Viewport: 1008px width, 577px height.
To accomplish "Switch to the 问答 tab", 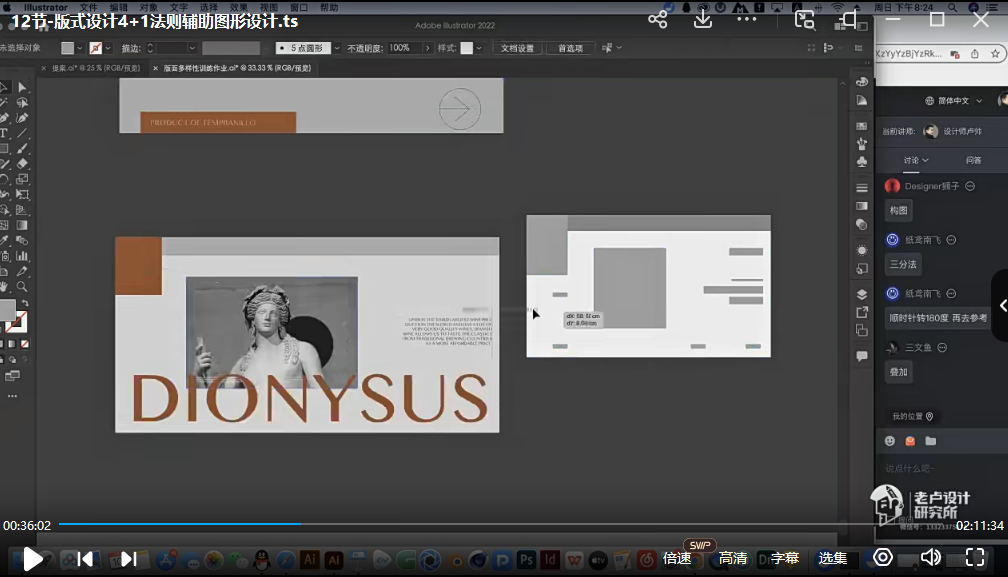I will [973, 160].
